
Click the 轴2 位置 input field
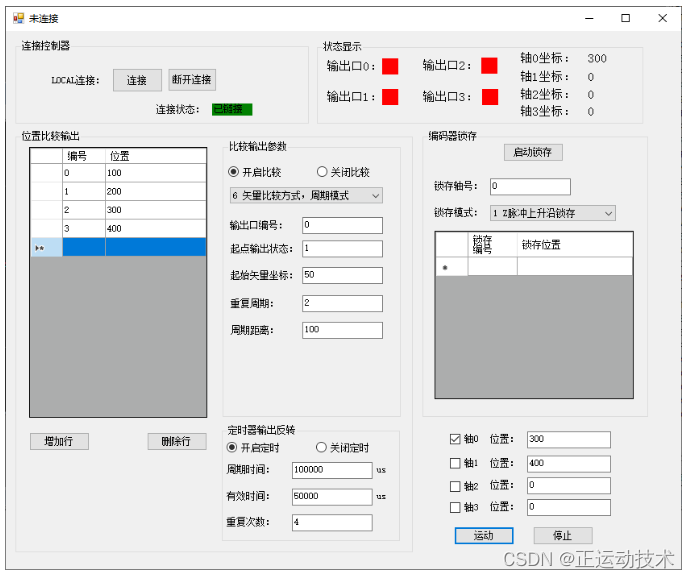[x=569, y=486]
